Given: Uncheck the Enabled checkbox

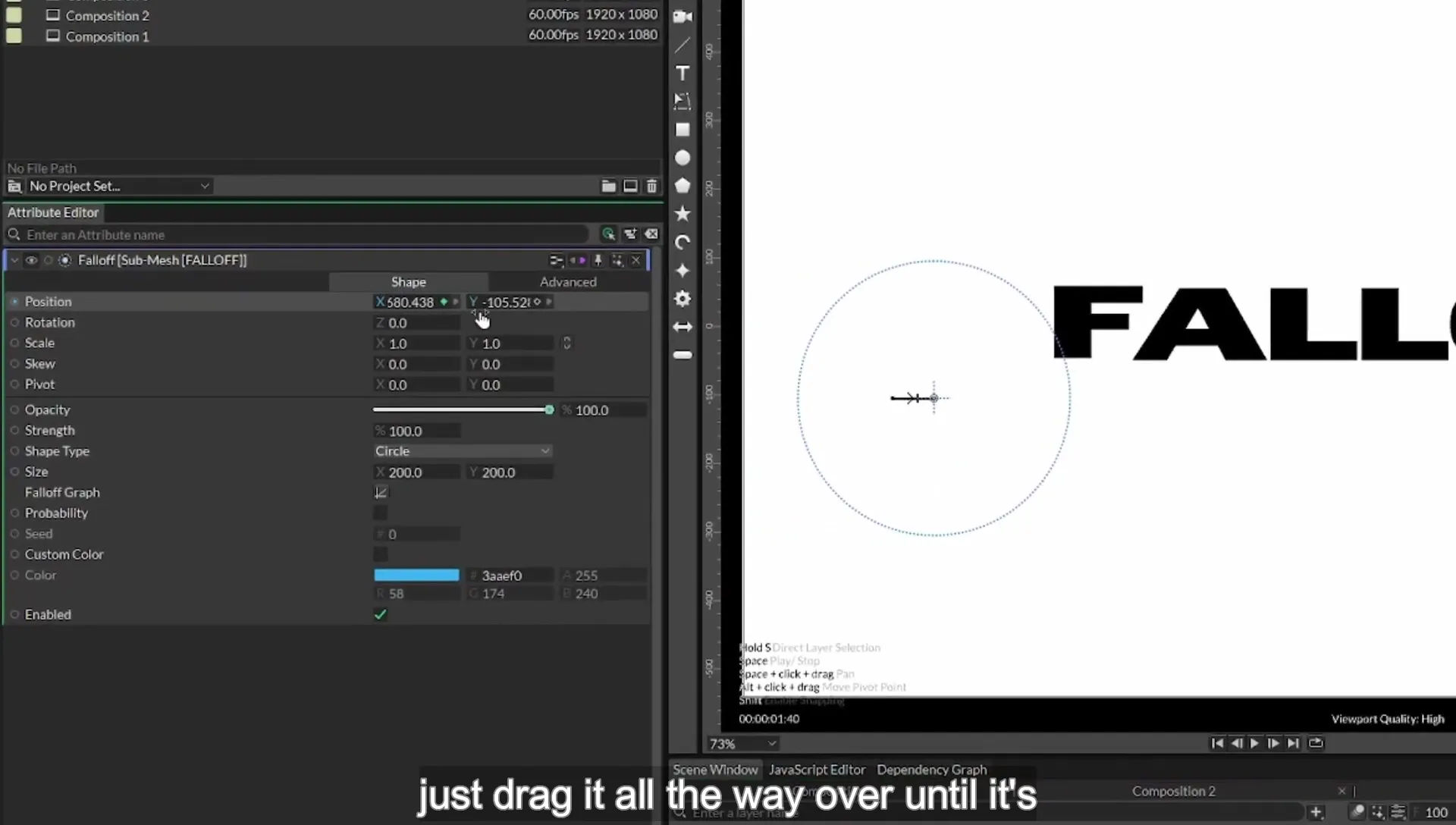Looking at the screenshot, I should point(381,615).
